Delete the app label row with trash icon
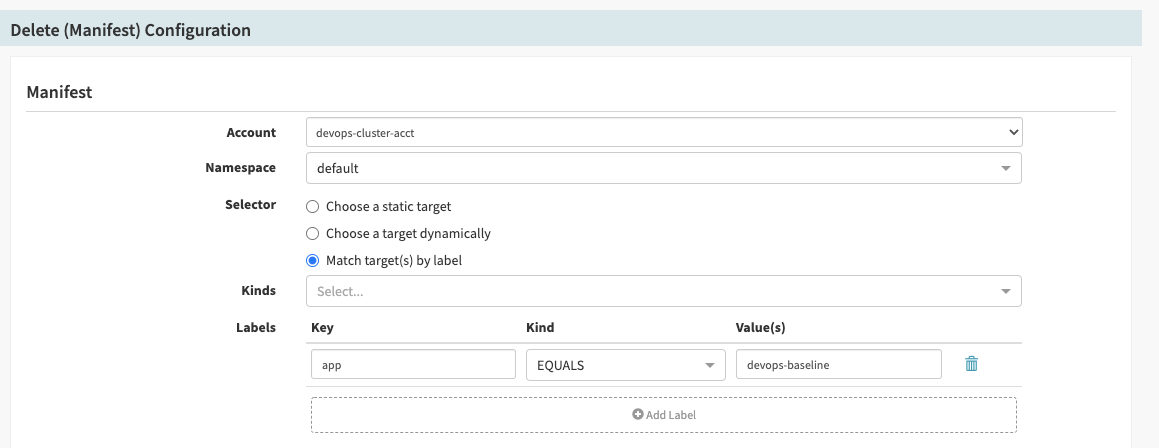1159x448 pixels. (970, 364)
